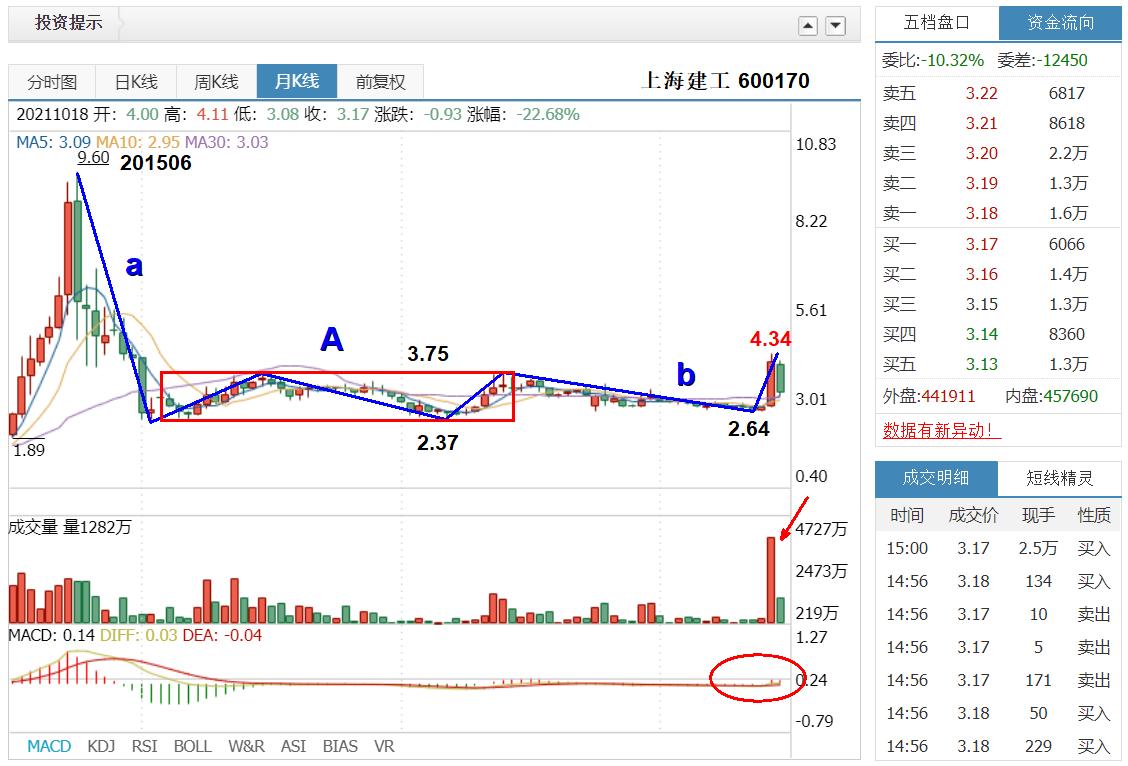
Task: Click the 上海建工 600170 stock title
Action: pyautogui.click(x=725, y=81)
